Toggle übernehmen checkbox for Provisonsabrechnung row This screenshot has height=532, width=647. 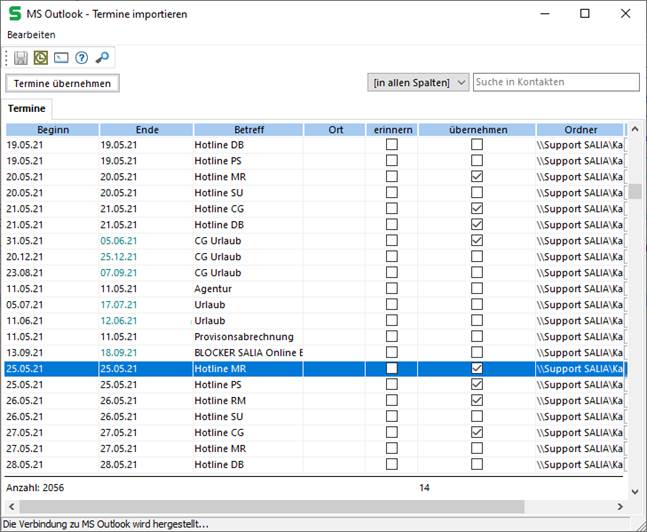click(477, 337)
